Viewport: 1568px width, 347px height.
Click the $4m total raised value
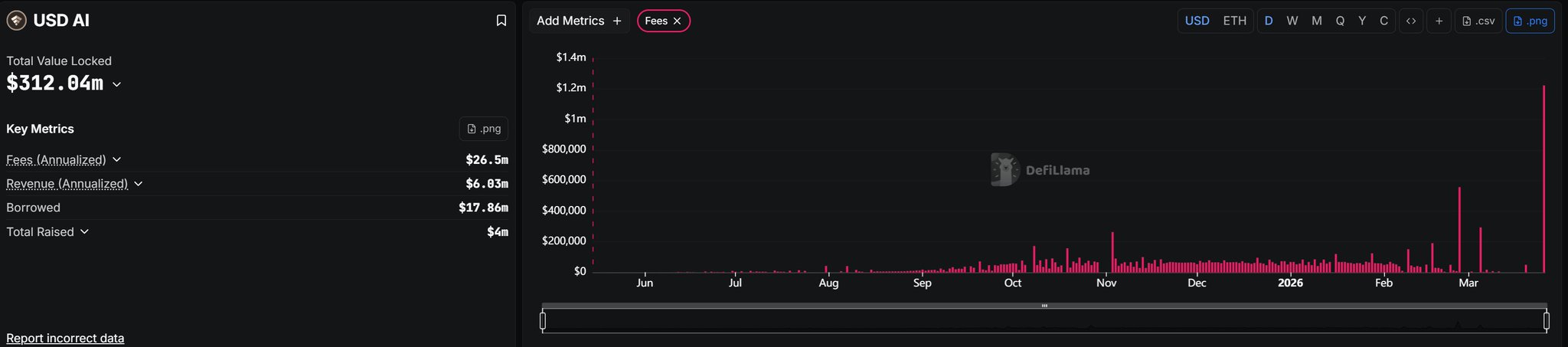(498, 231)
